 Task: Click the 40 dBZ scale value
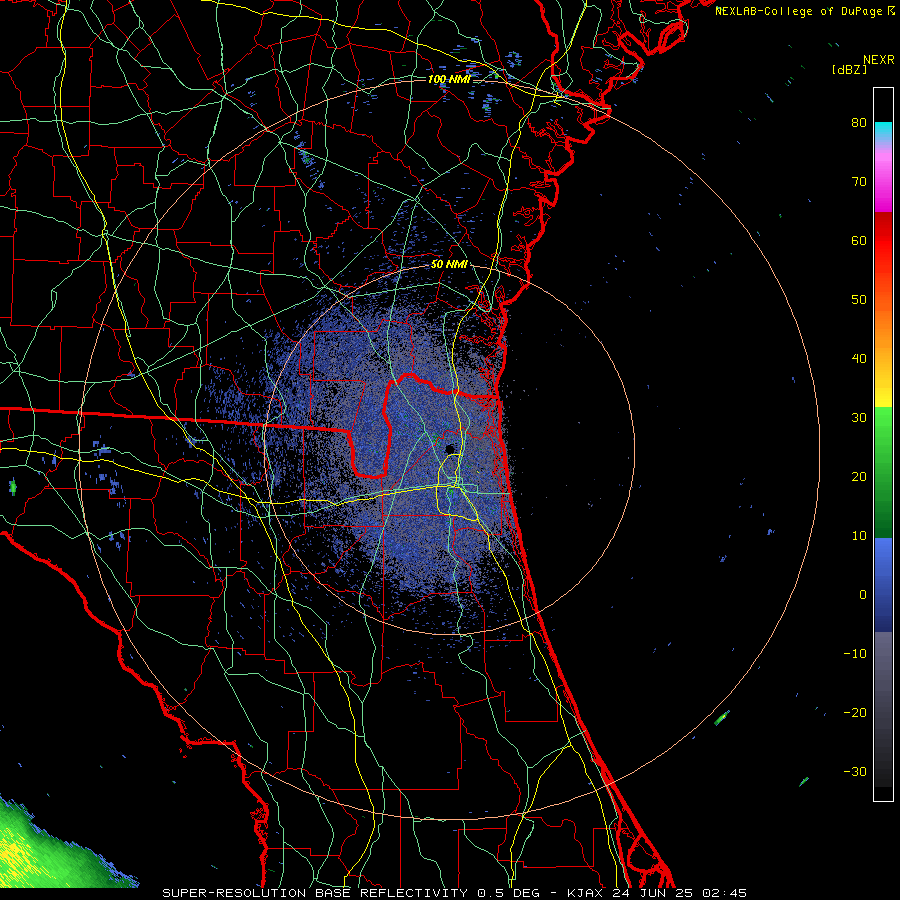pos(859,359)
